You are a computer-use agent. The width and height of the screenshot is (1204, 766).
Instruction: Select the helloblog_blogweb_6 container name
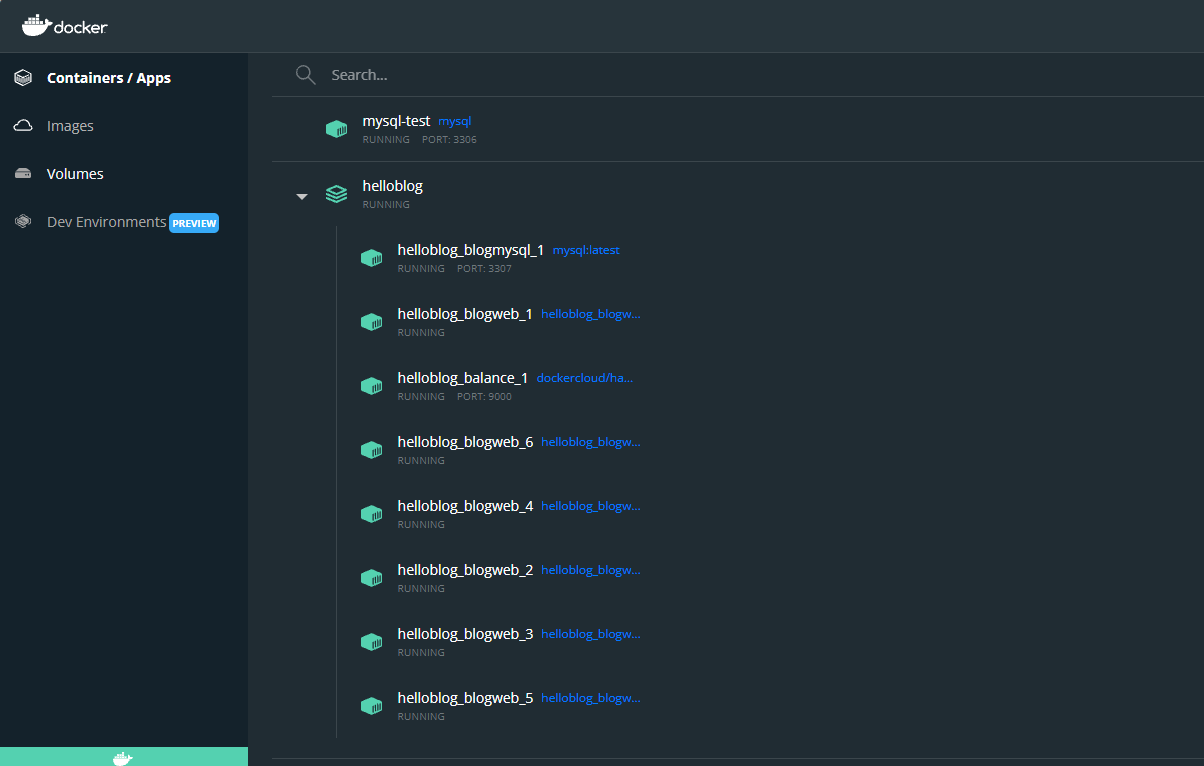[x=465, y=441]
